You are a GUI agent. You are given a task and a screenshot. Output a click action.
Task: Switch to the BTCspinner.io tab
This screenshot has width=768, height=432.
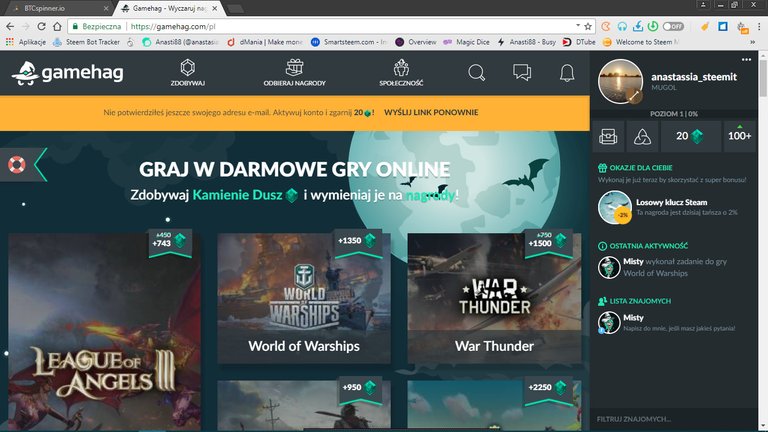point(56,8)
